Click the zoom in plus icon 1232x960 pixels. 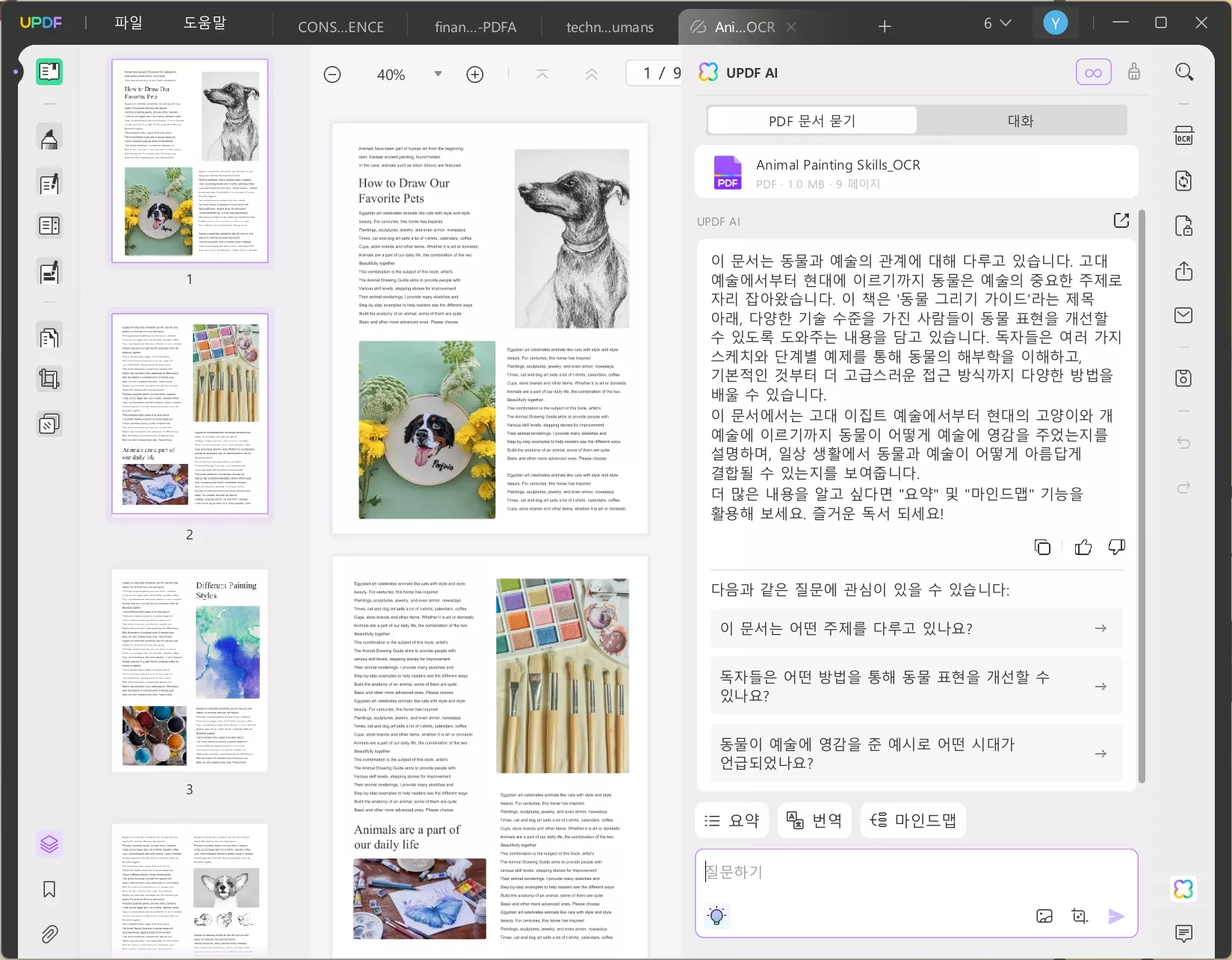(x=474, y=75)
